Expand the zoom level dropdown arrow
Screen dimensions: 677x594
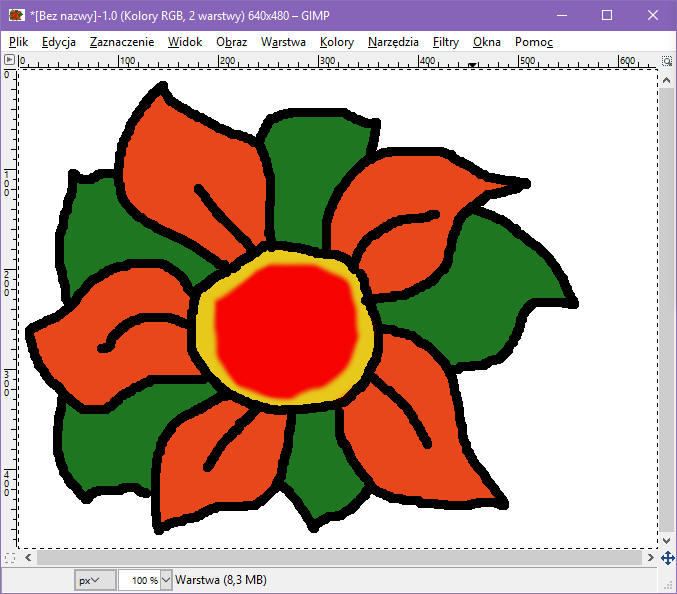click(166, 580)
